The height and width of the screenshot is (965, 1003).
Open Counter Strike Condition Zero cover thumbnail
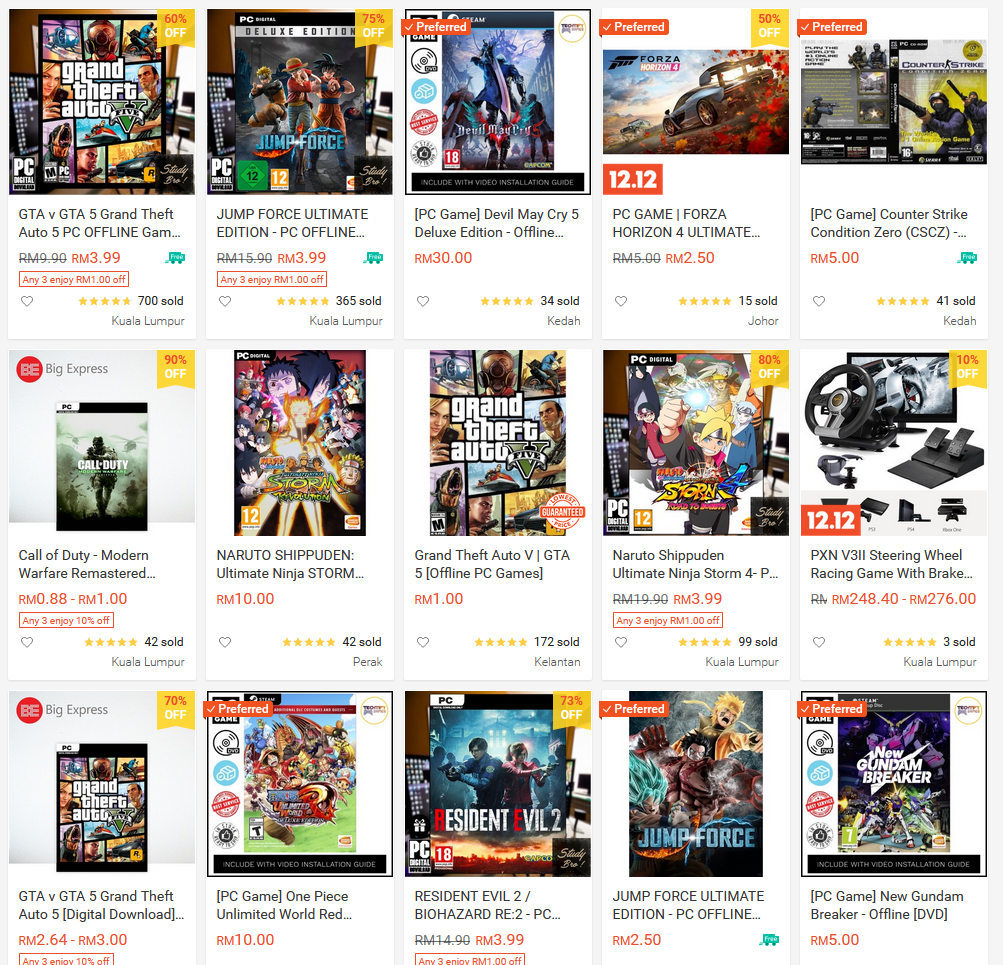coord(894,102)
